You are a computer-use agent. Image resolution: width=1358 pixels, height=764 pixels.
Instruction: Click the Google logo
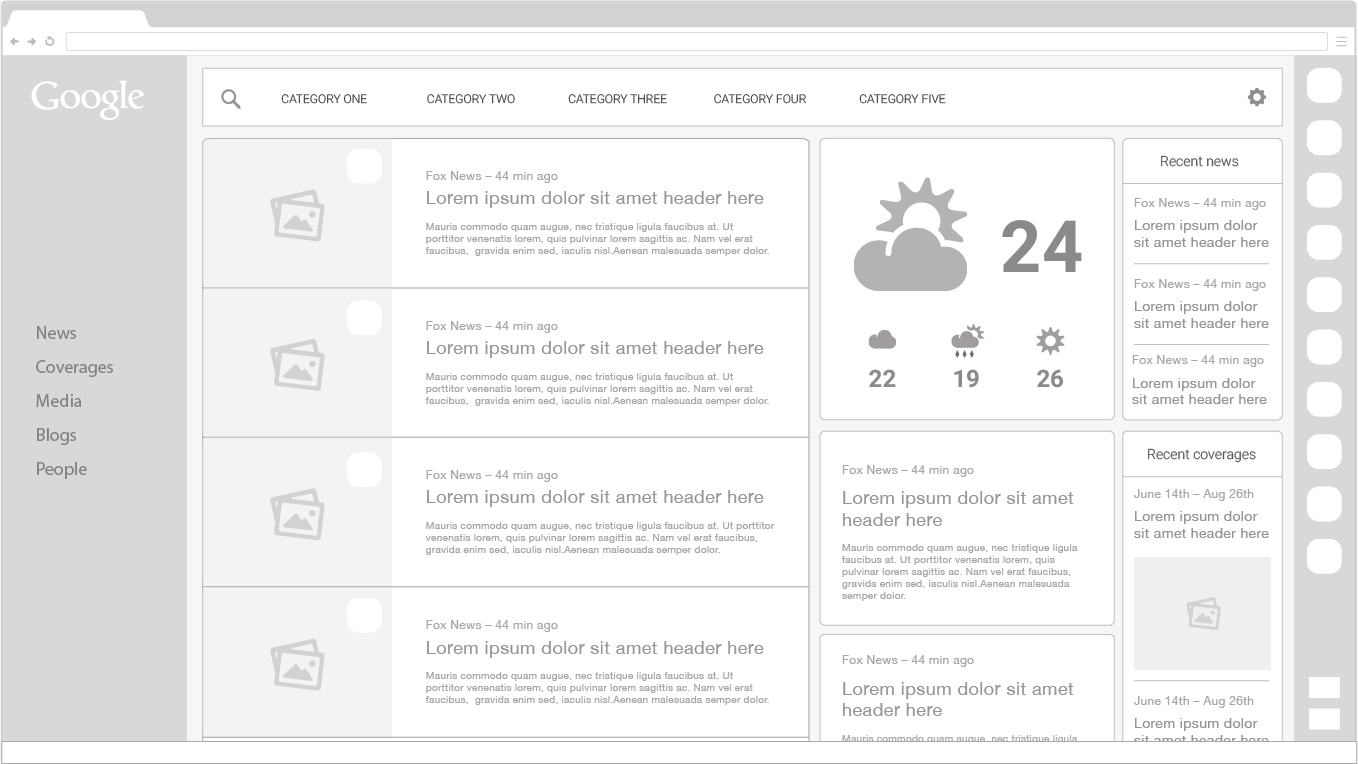[x=88, y=98]
